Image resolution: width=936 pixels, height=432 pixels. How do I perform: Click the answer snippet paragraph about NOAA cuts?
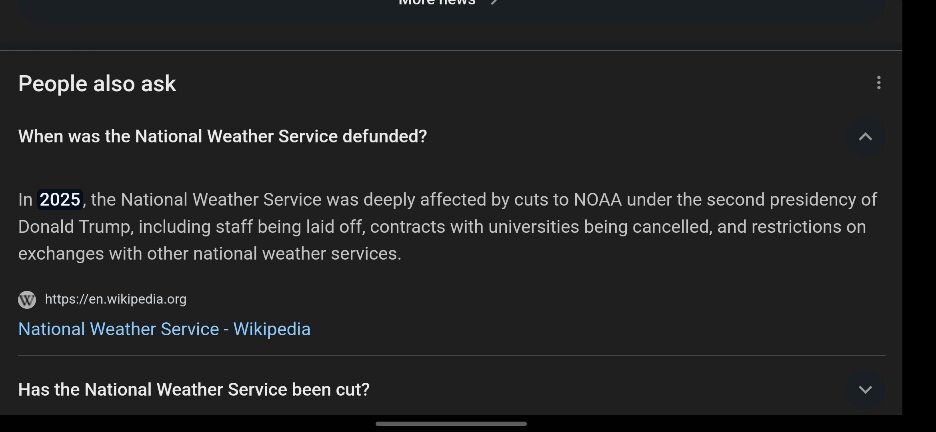(448, 227)
